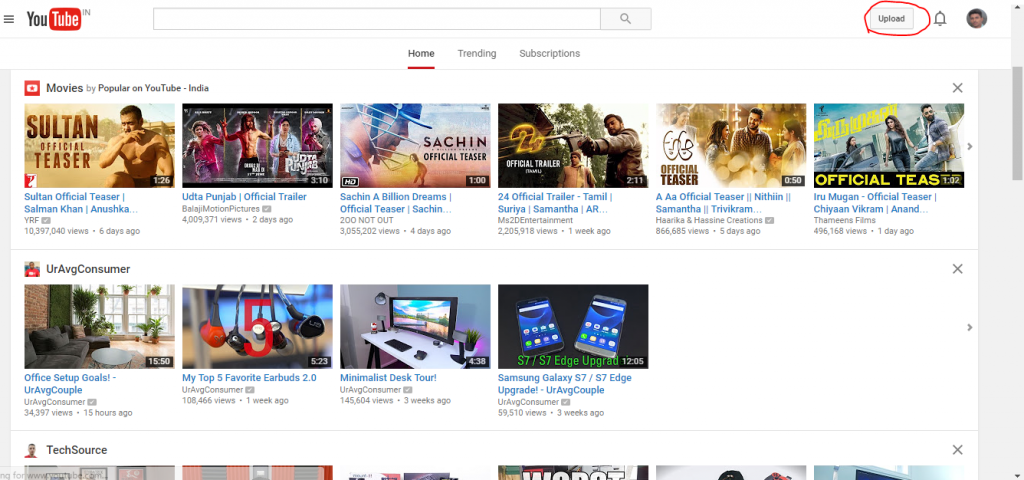1024x480 pixels.
Task: Open the 200 NOT OUT channel link
Action: point(364,221)
